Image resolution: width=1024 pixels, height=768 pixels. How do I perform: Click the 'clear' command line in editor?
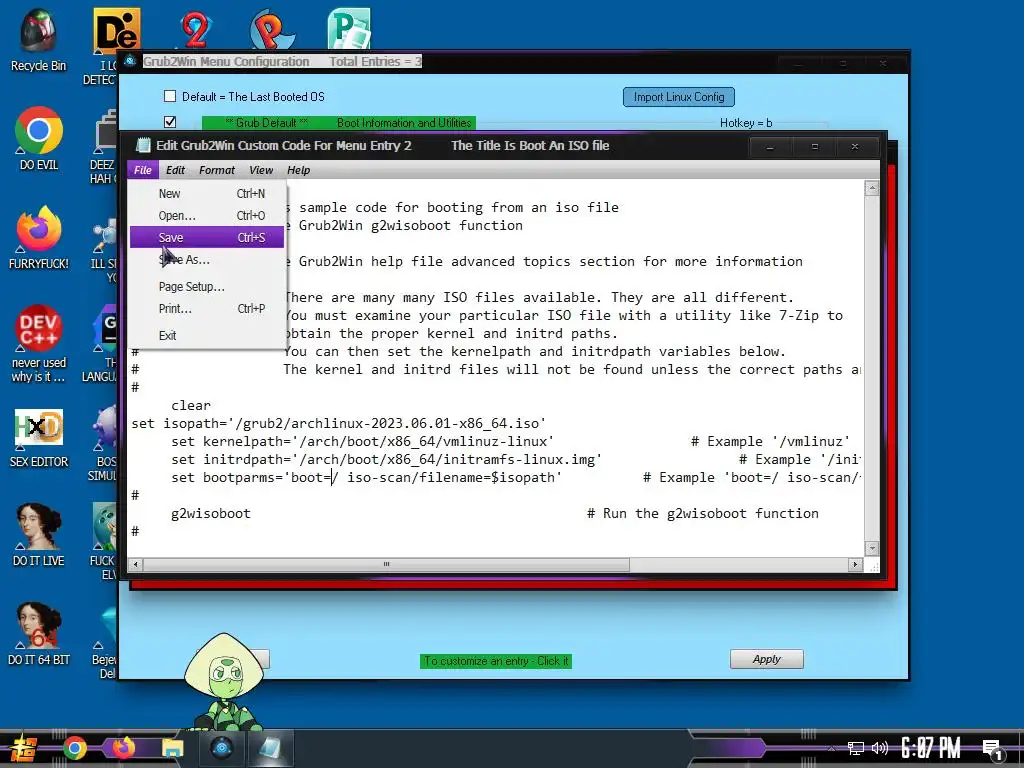pyautogui.click(x=191, y=405)
